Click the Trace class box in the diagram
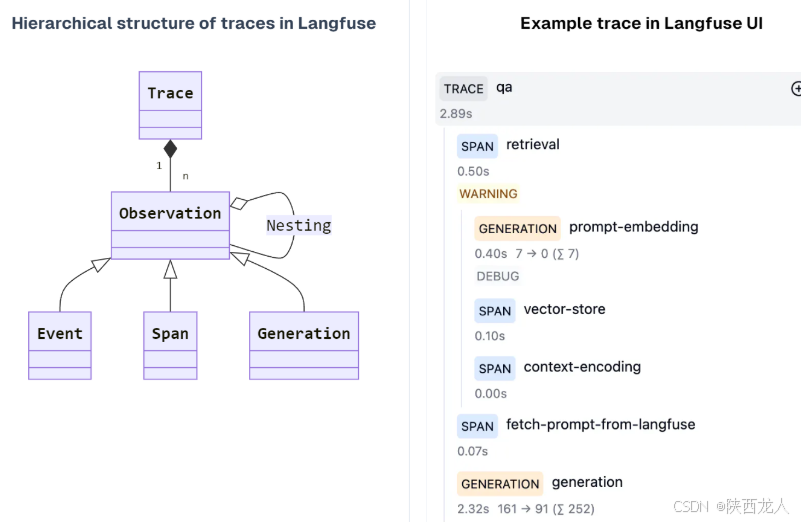The width and height of the screenshot is (801, 522). (170, 105)
